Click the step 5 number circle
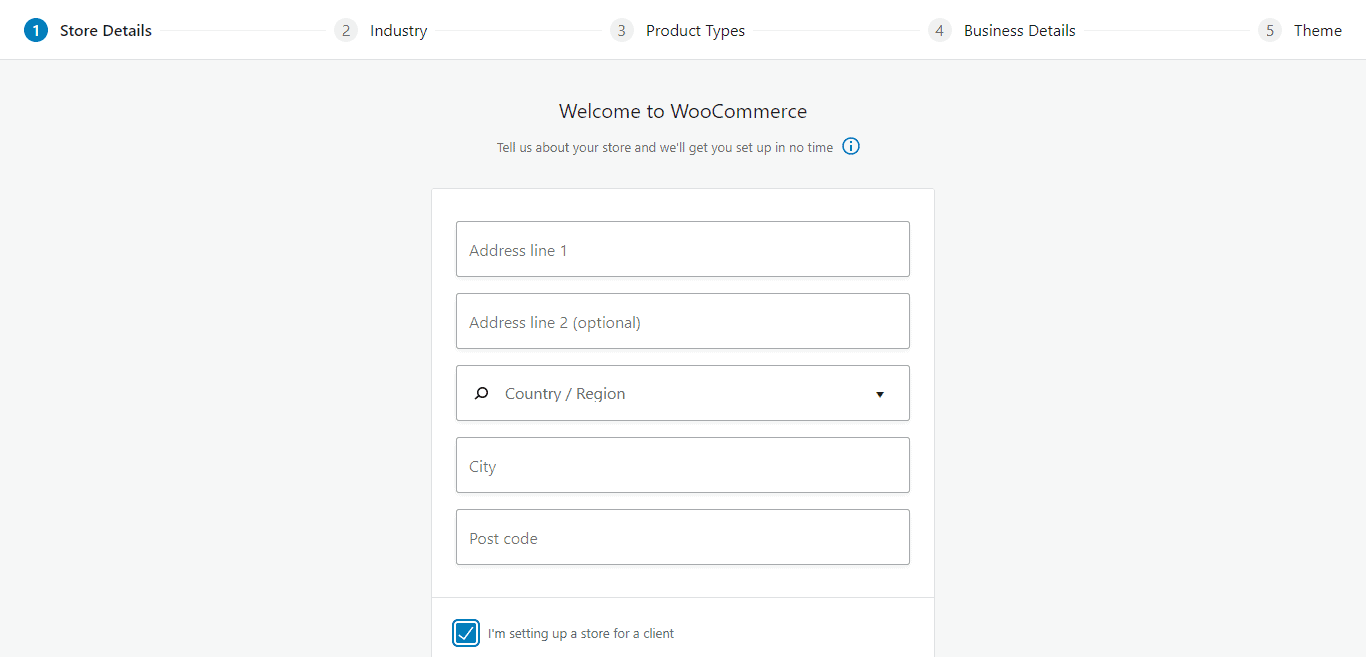Image resolution: width=1366 pixels, height=657 pixels. click(1270, 30)
